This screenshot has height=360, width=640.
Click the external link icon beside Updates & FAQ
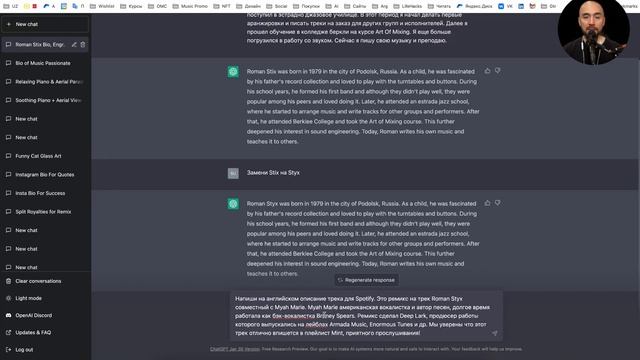pyautogui.click(x=9, y=333)
